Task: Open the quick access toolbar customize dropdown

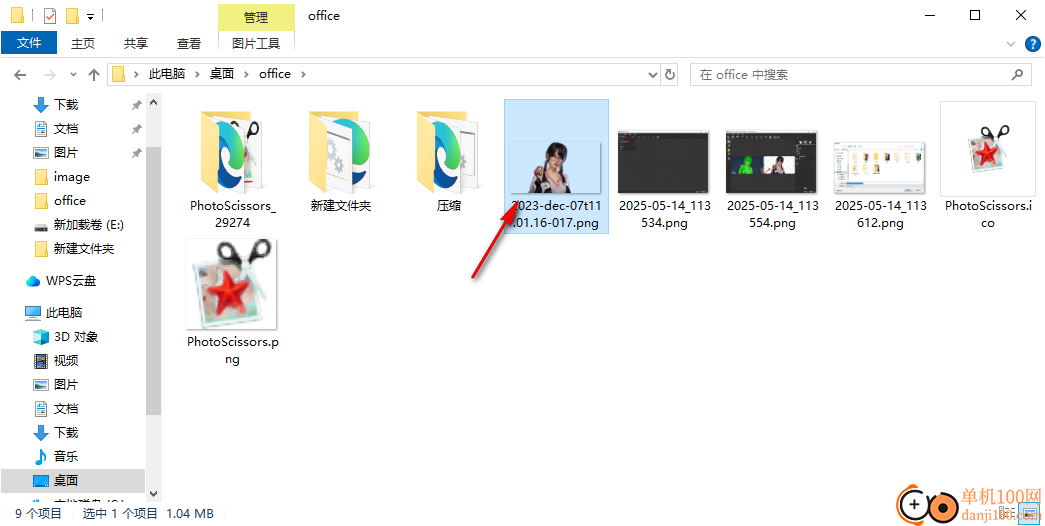Action: [x=91, y=16]
